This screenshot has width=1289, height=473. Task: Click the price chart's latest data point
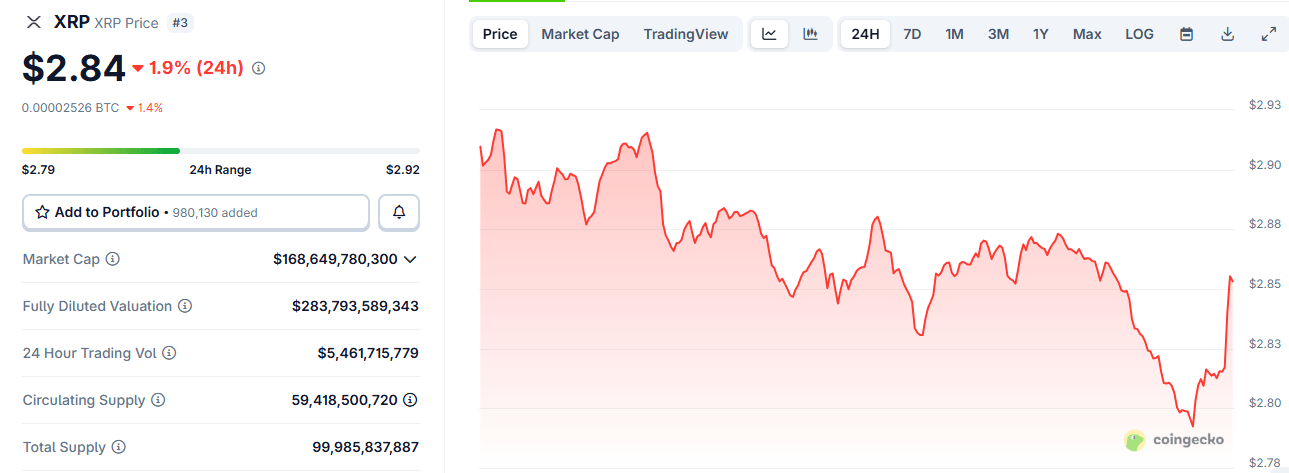pyautogui.click(x=1232, y=280)
